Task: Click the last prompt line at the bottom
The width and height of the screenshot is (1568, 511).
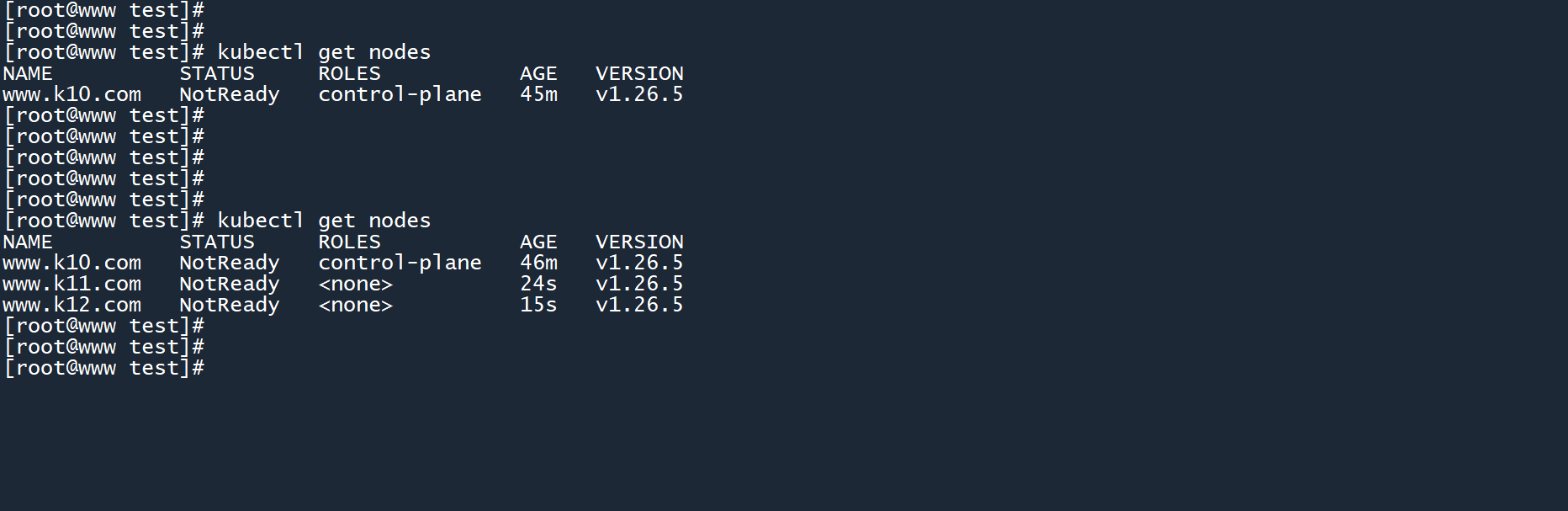Action: coord(104,369)
